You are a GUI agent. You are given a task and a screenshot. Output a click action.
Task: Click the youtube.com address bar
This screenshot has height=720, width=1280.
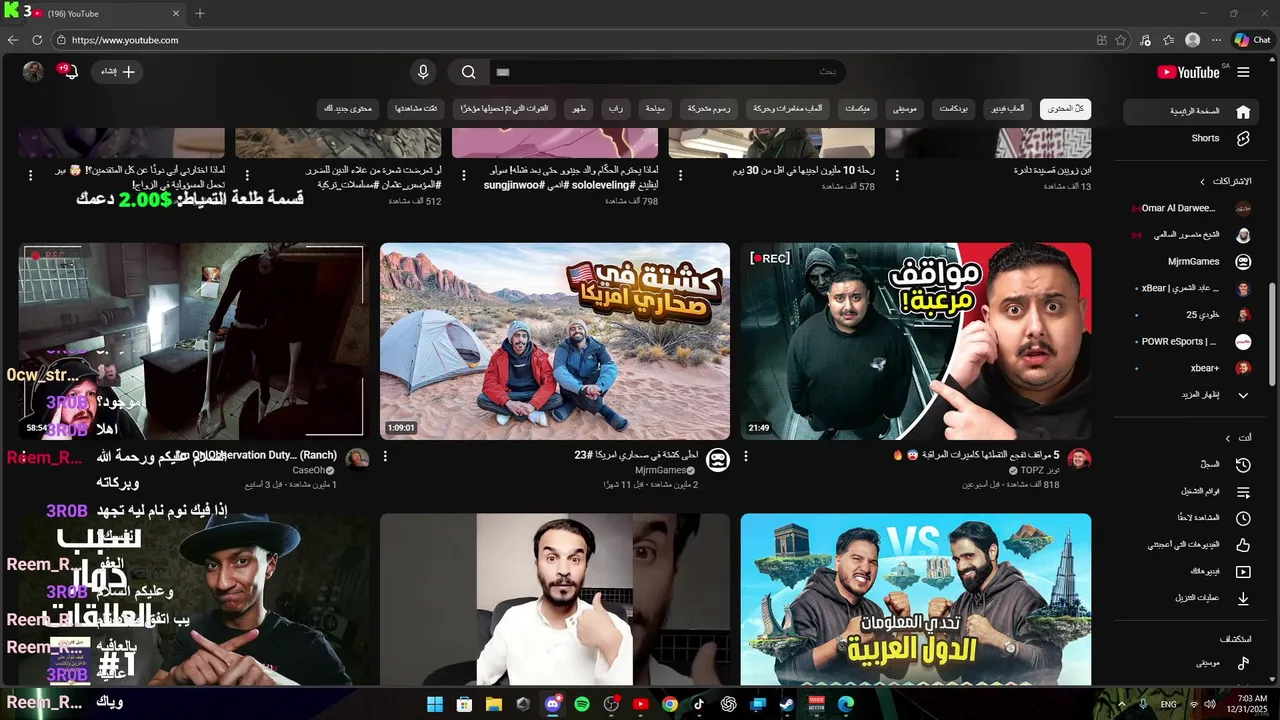(x=570, y=40)
